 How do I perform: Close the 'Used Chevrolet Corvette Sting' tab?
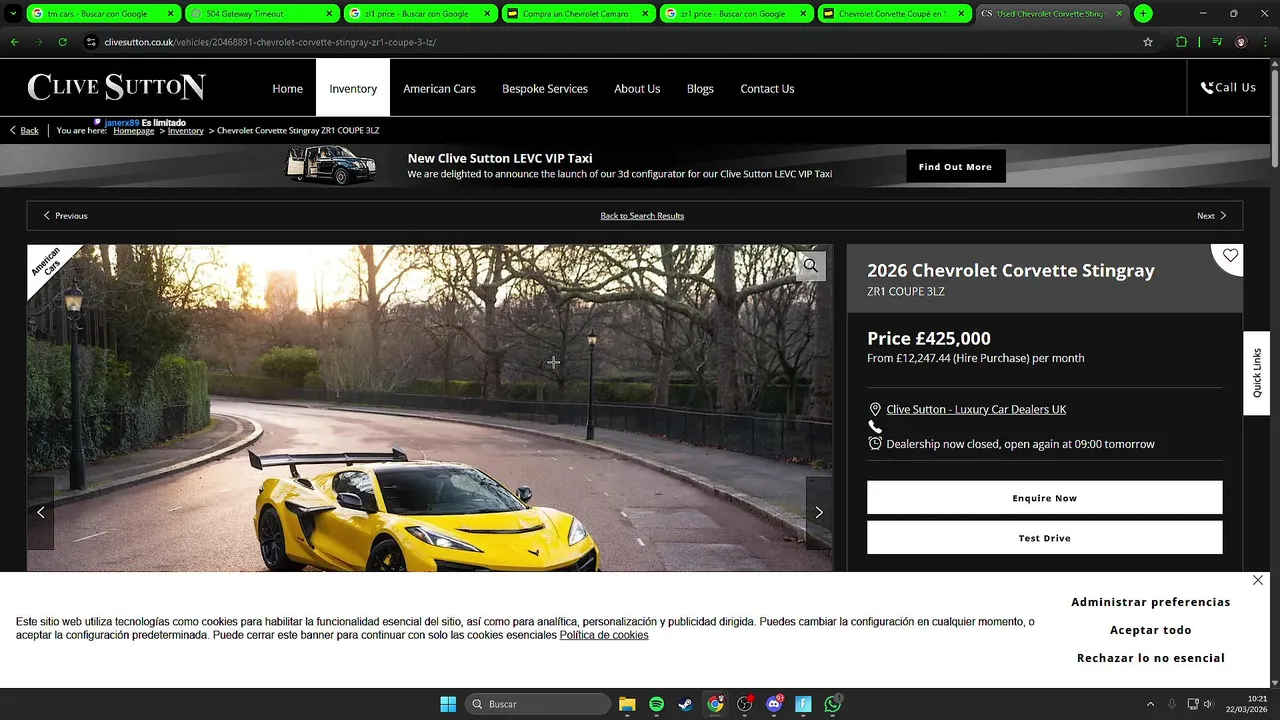click(x=1119, y=14)
